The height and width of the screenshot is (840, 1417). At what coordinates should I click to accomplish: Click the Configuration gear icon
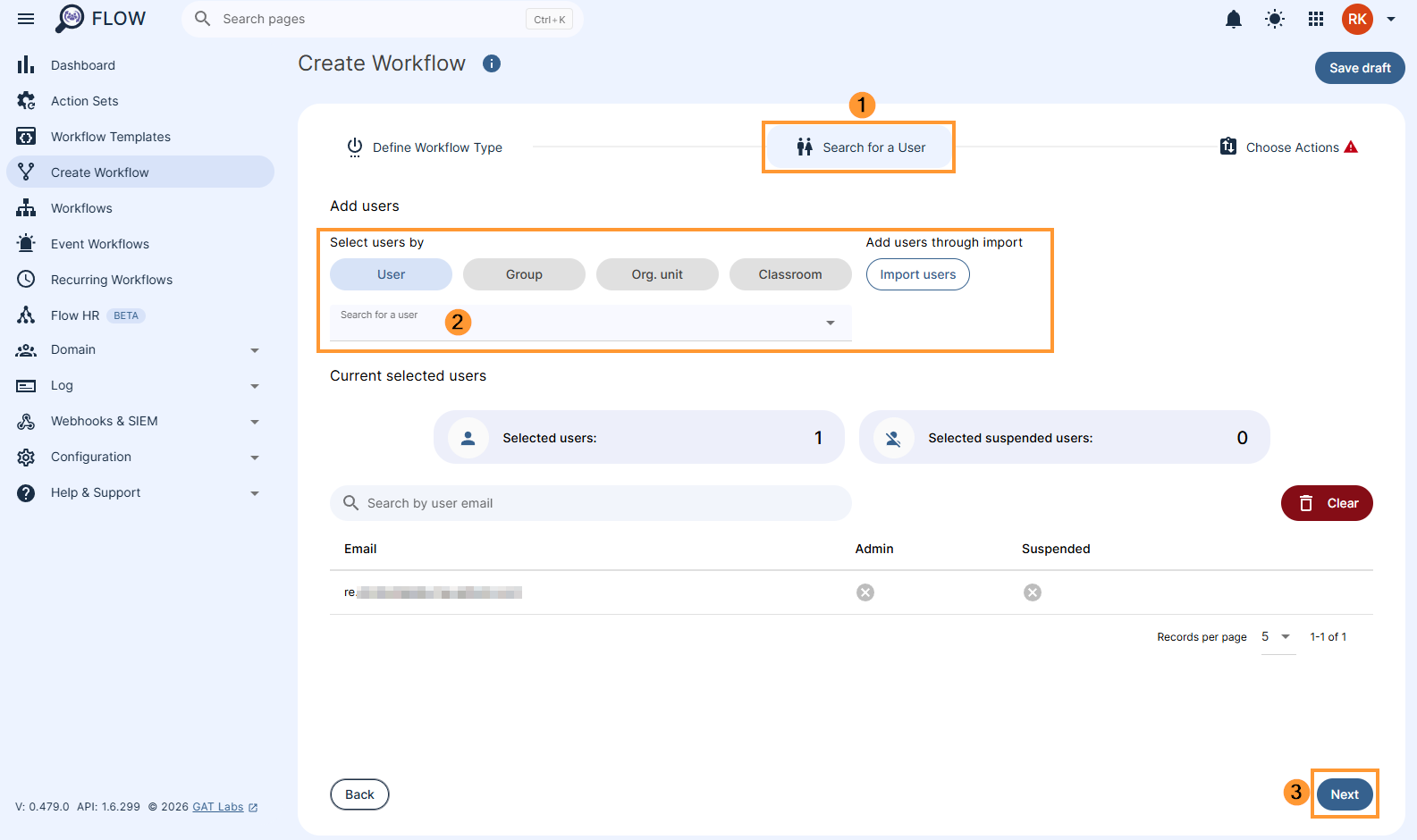point(26,458)
